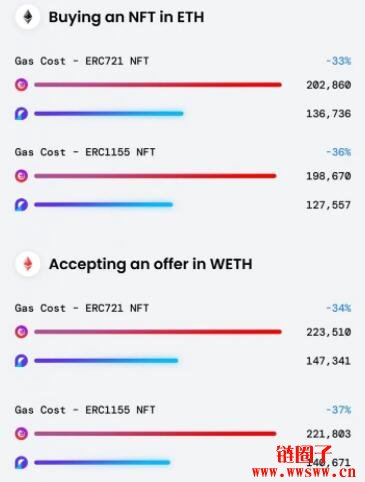
Task: Click the 223,510 gas cost value
Action: tap(329, 332)
